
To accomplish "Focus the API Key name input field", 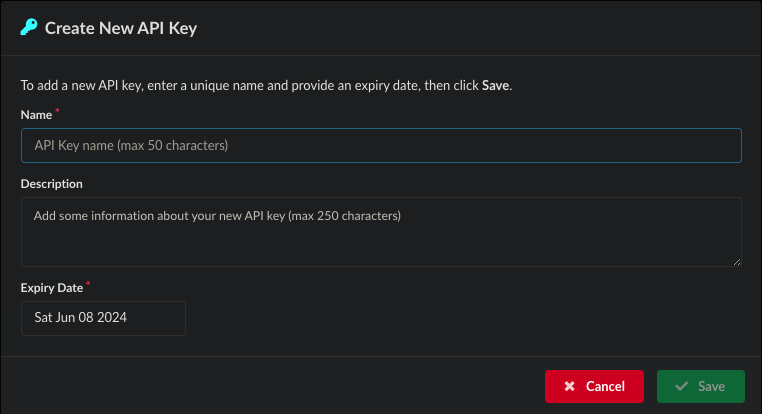I will click(381, 146).
